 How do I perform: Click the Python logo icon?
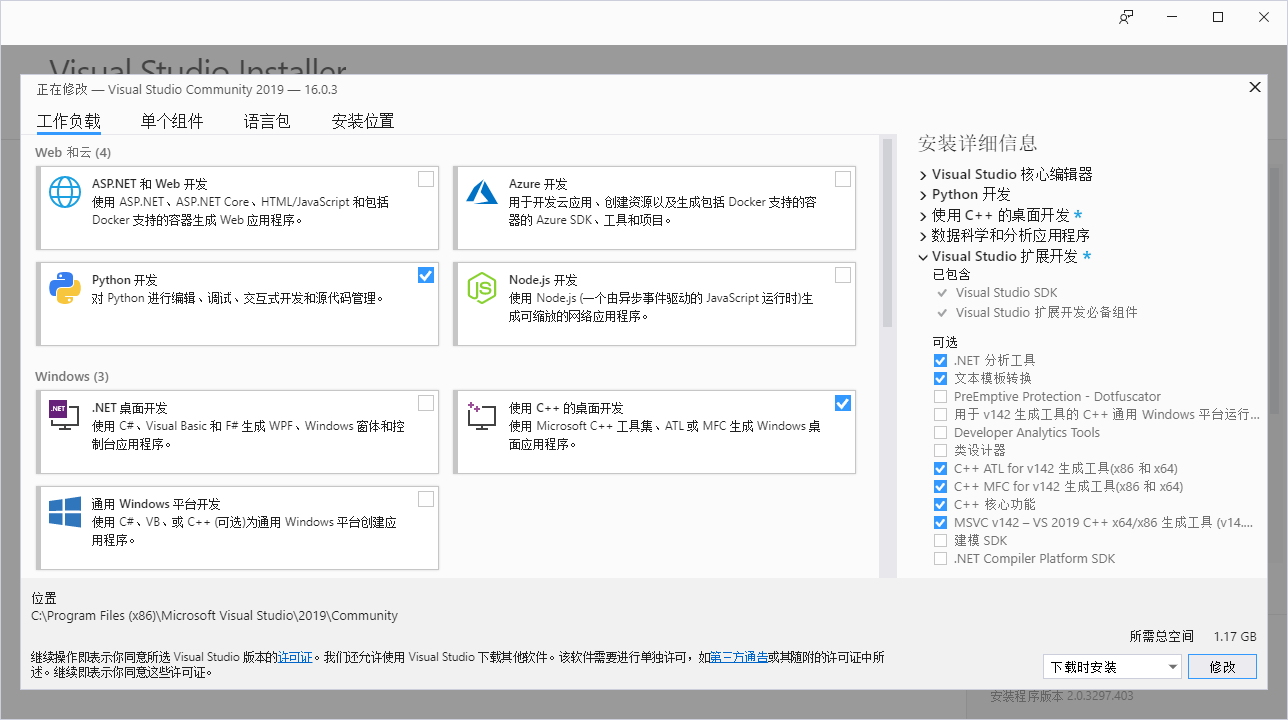pyautogui.click(x=65, y=288)
